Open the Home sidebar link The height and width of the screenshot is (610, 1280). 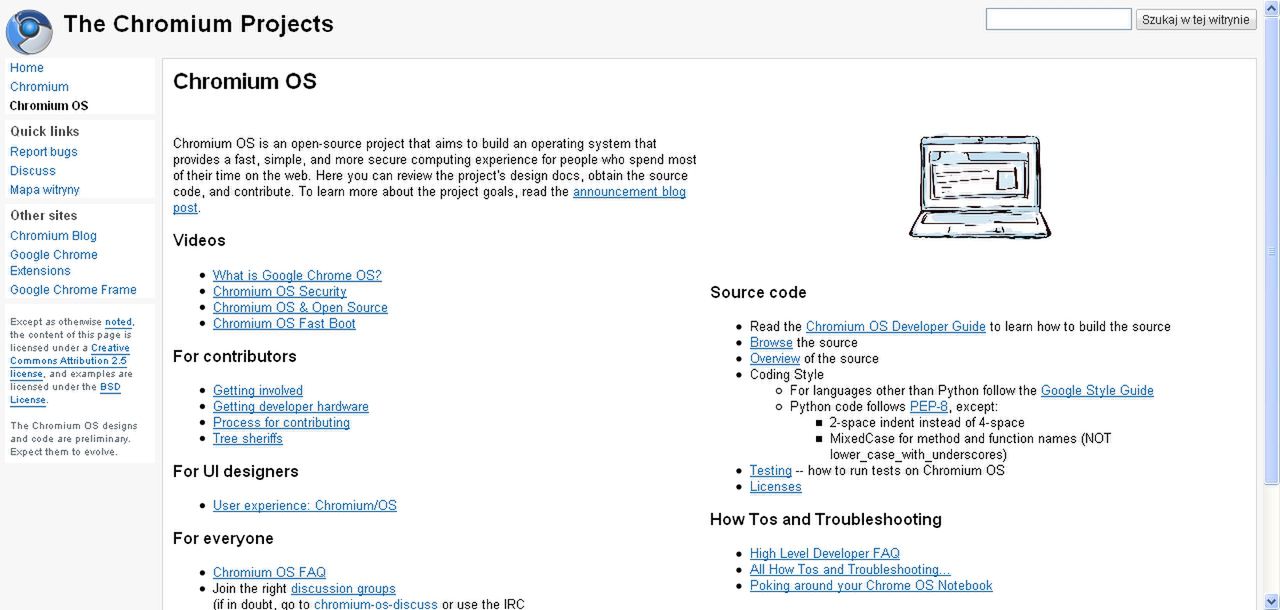[27, 68]
